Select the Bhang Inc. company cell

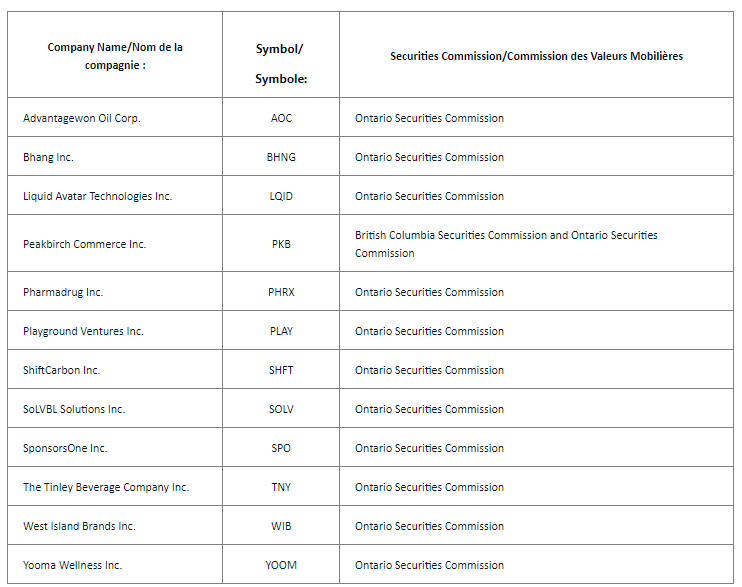pyautogui.click(x=48, y=157)
